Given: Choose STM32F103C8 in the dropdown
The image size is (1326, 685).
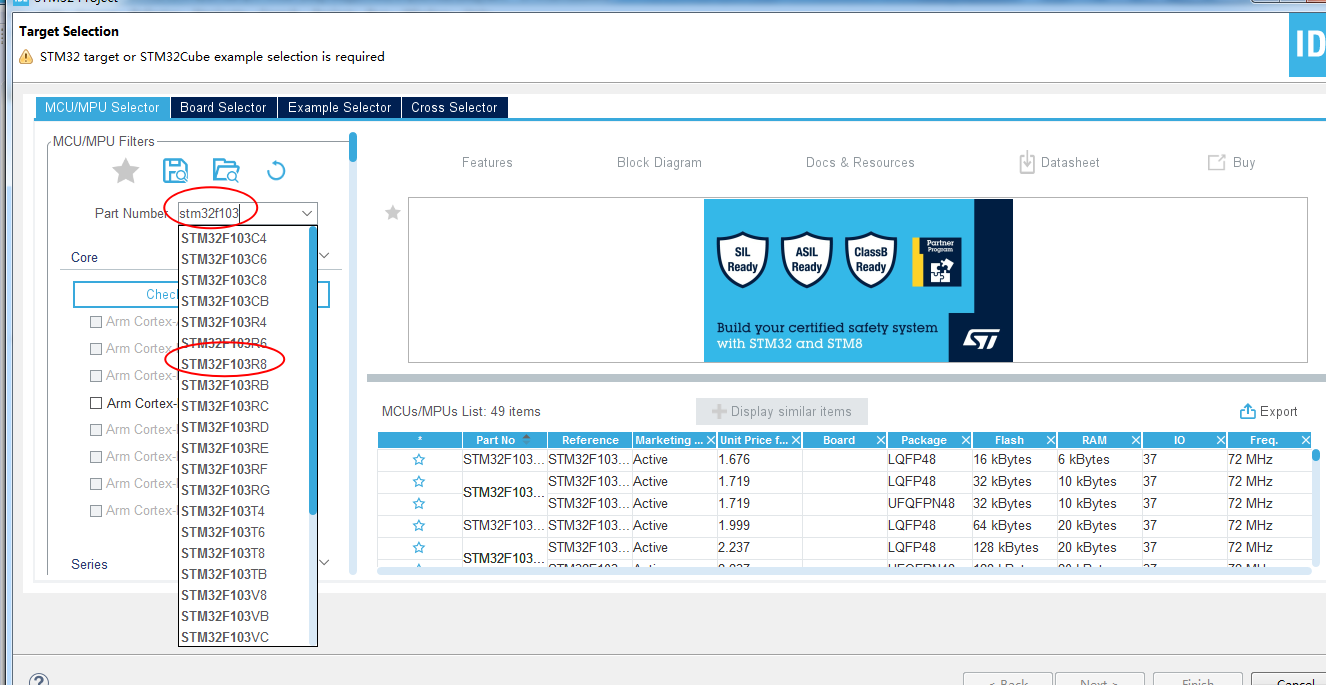Looking at the screenshot, I should coord(224,280).
